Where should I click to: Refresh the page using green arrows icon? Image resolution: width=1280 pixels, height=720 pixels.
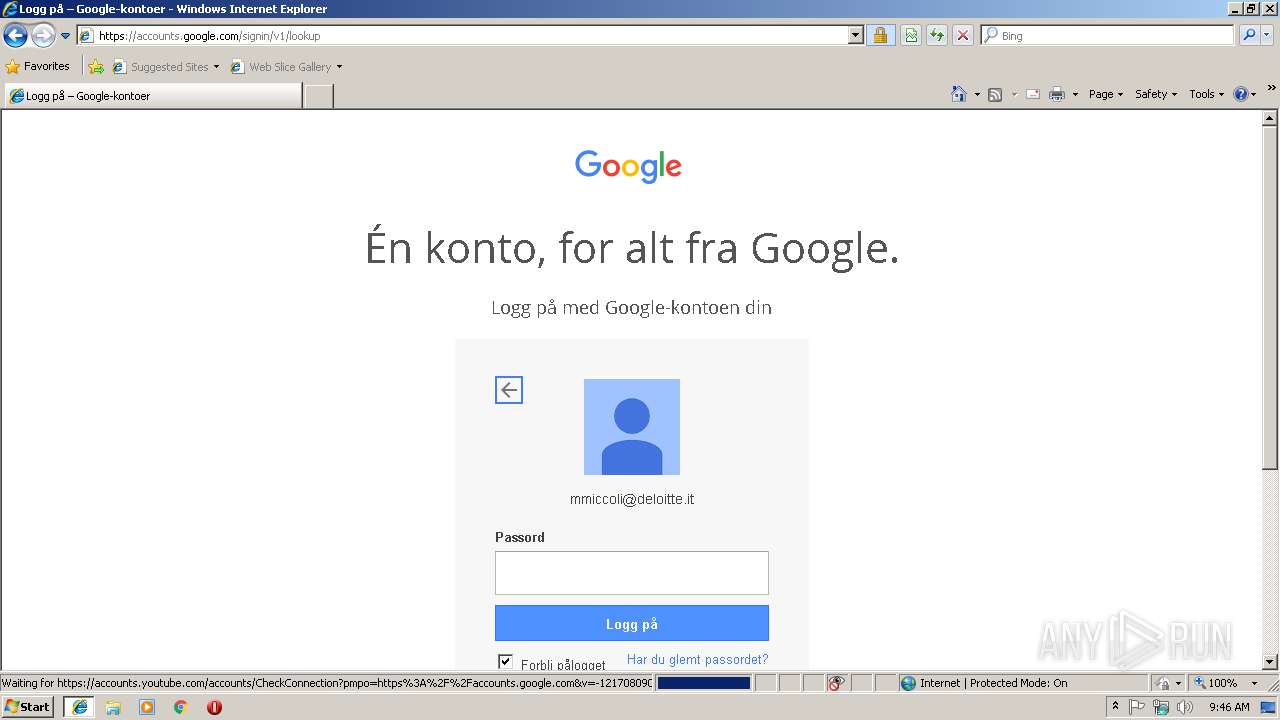(x=937, y=36)
